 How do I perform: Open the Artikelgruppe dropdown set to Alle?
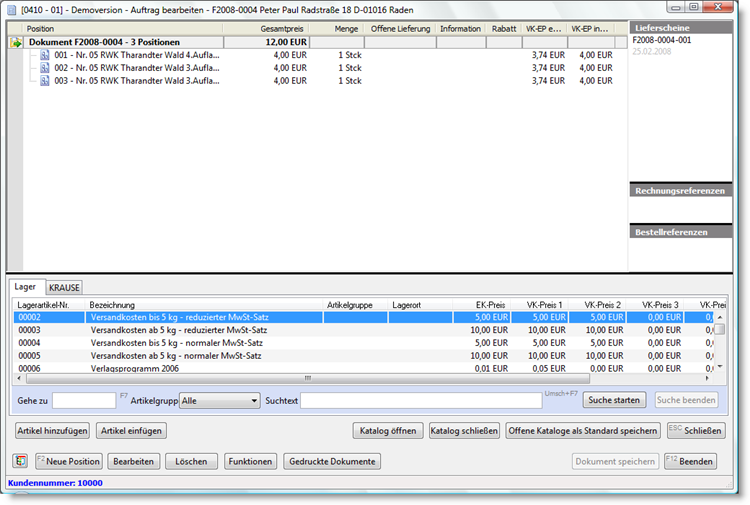pyautogui.click(x=219, y=400)
